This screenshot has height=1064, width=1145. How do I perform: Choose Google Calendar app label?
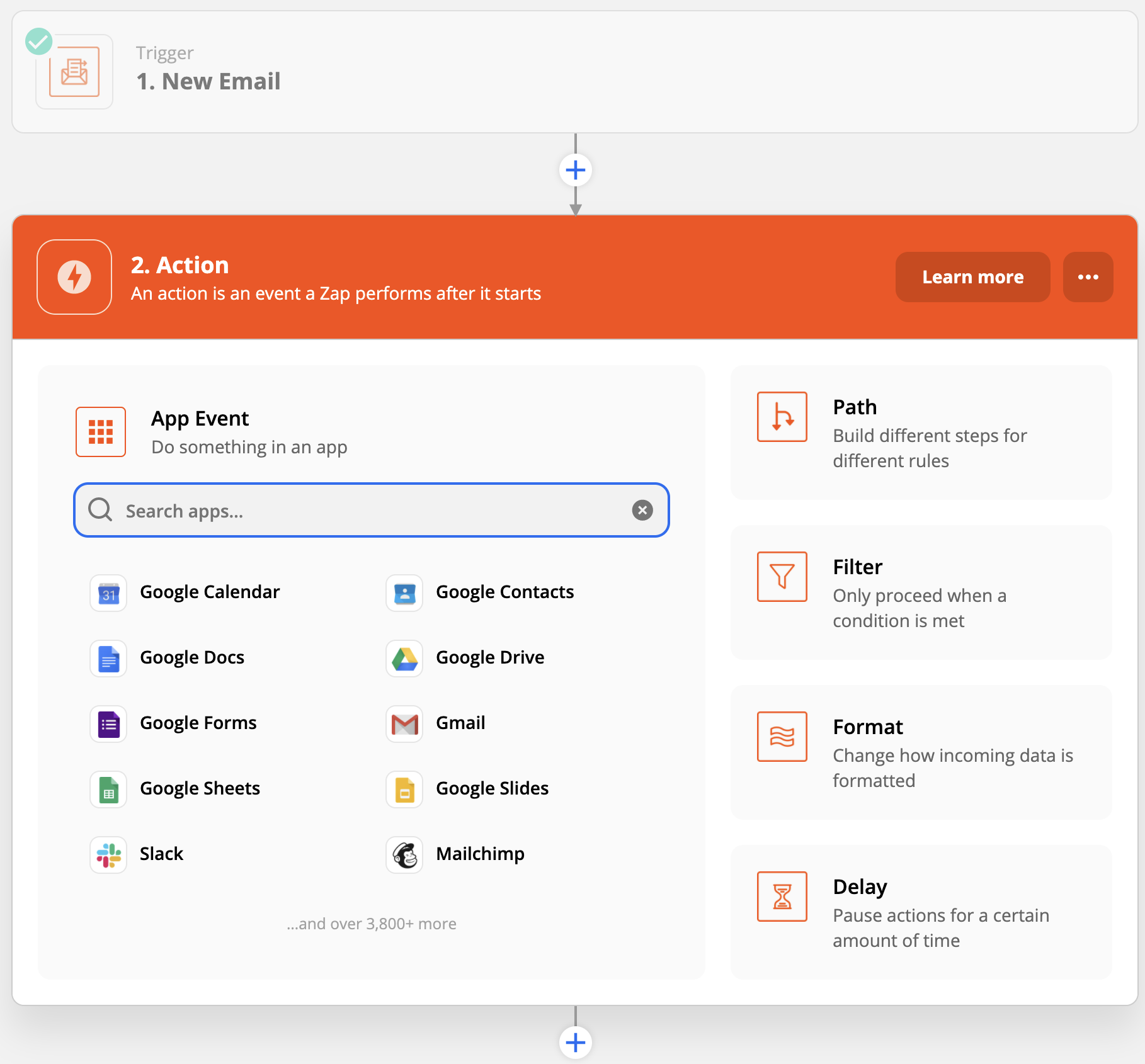click(210, 592)
